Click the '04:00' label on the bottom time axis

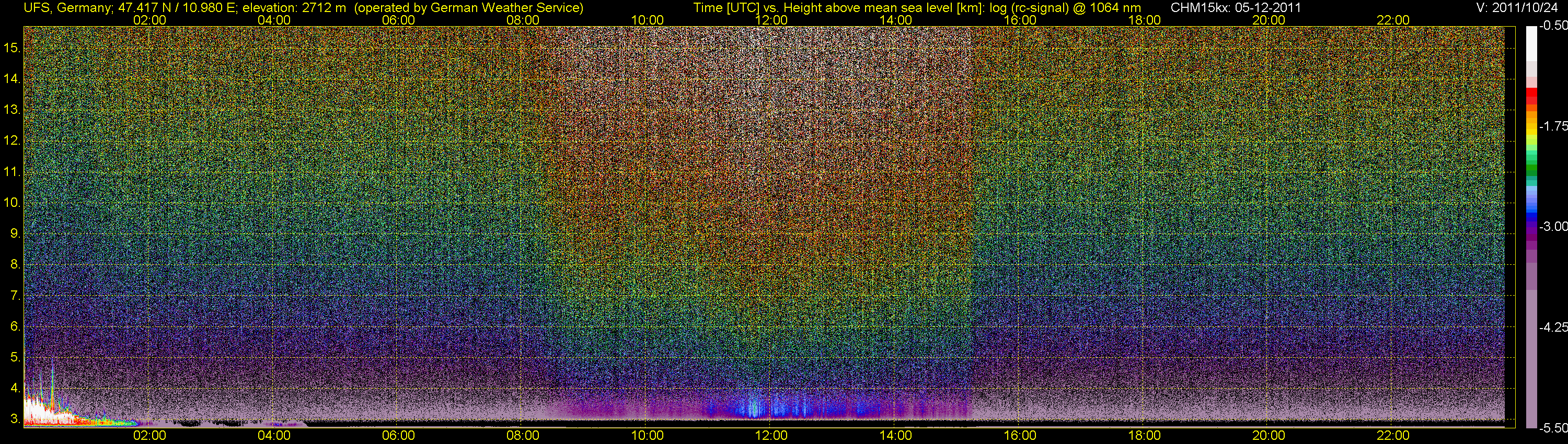pyautogui.click(x=274, y=436)
